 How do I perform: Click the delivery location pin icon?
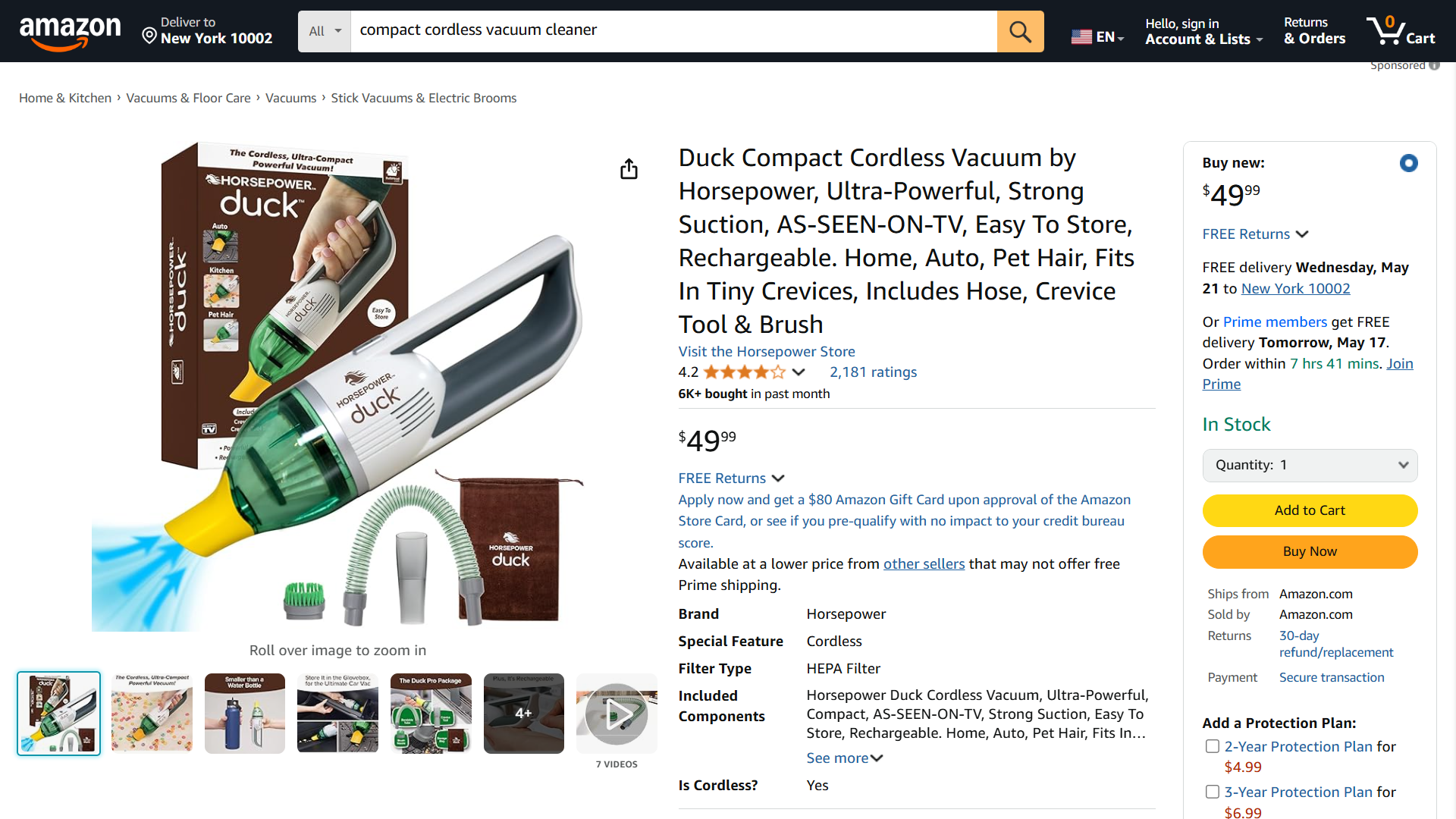point(149,34)
